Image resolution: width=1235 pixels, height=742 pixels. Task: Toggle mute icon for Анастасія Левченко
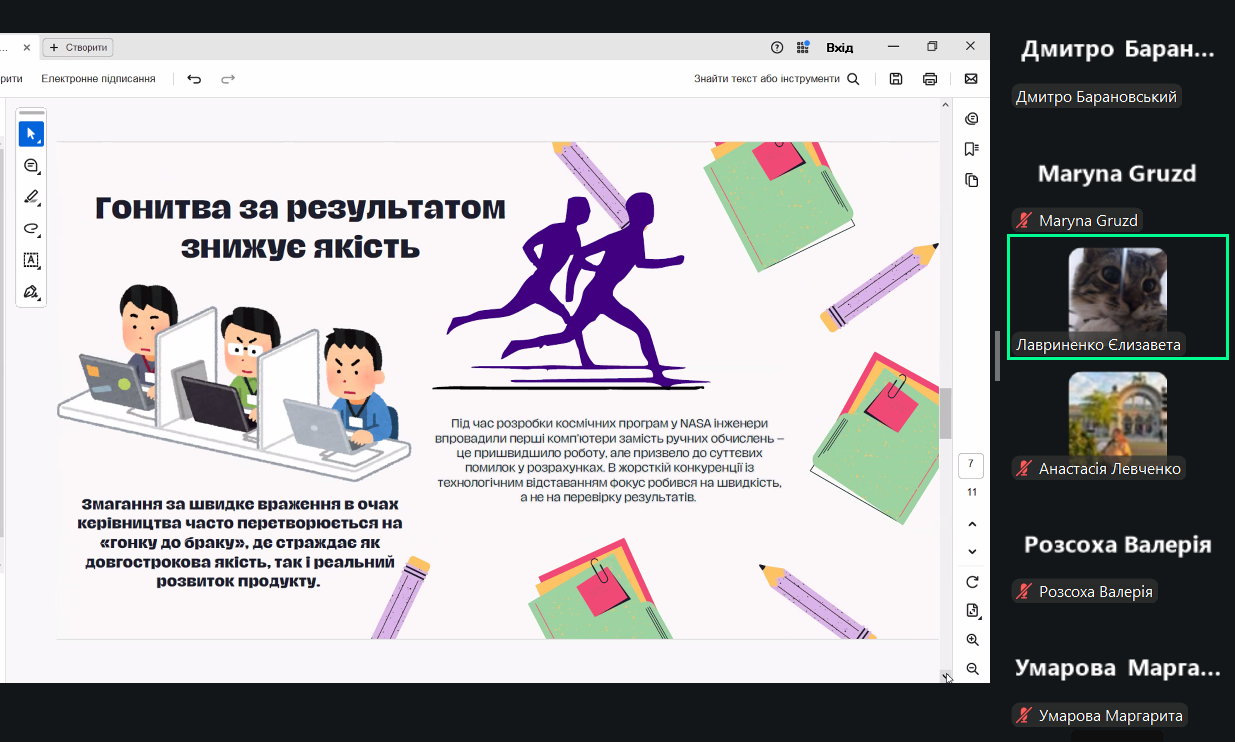[1023, 468]
